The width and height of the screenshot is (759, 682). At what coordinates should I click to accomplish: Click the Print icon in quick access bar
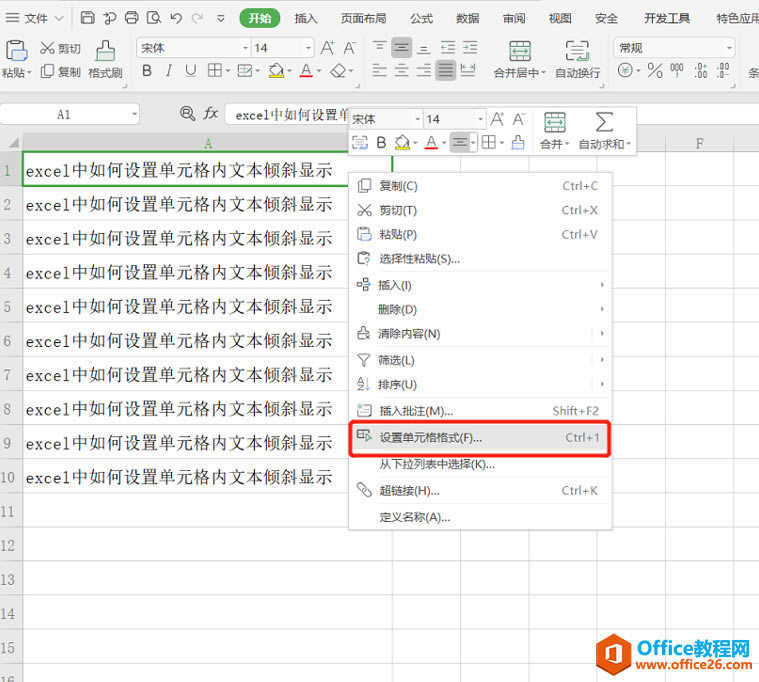(x=132, y=18)
